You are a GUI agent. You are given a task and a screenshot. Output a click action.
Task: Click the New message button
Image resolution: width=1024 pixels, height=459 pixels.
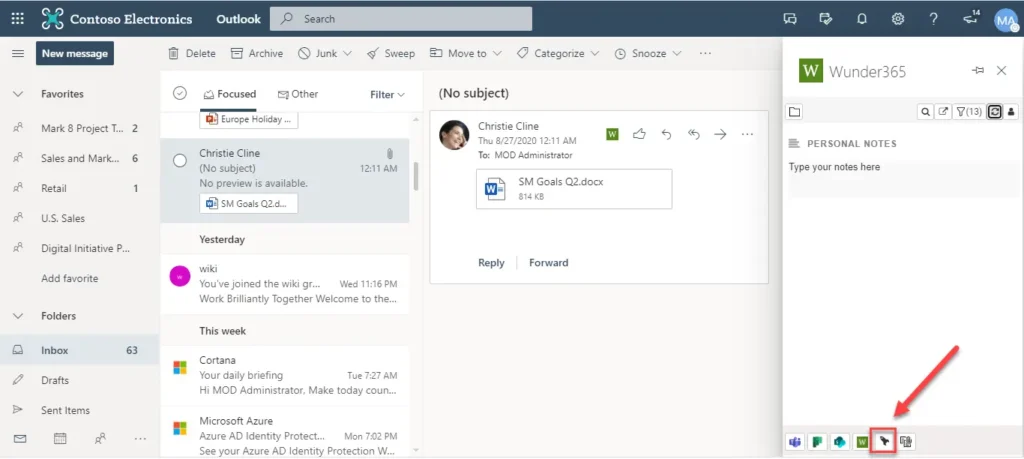click(x=75, y=53)
